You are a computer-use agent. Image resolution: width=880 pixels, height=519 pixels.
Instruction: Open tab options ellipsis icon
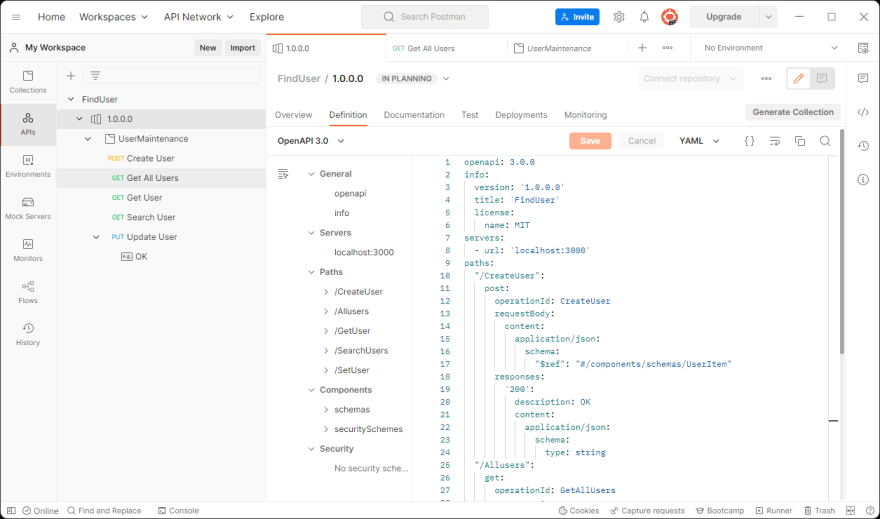667,48
